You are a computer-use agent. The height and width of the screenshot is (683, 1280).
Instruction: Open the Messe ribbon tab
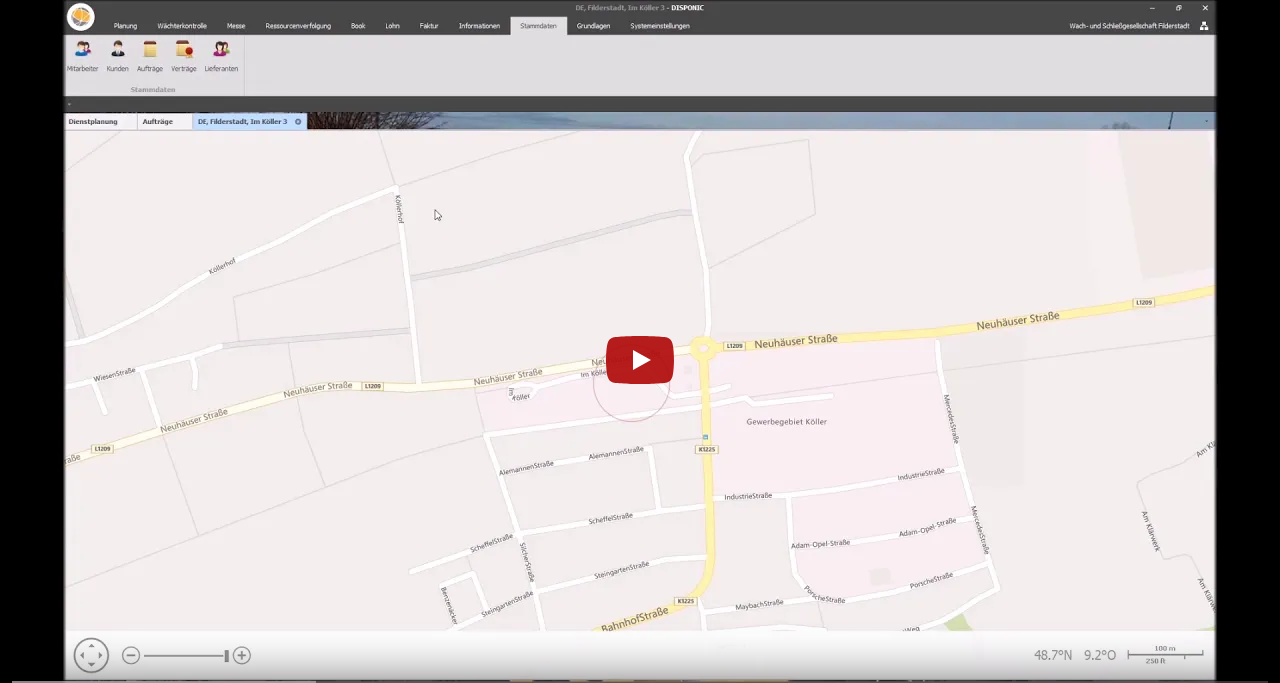[236, 26]
